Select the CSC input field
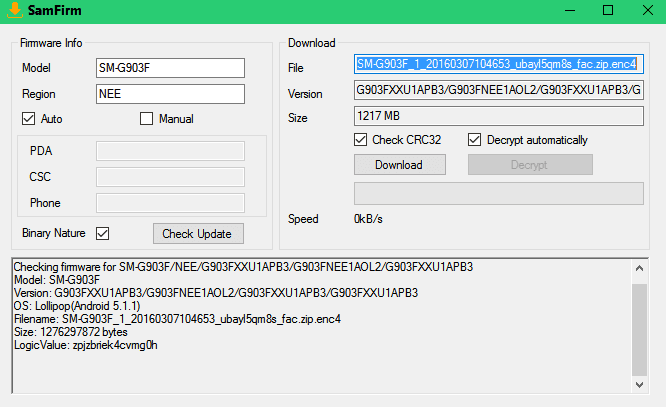 coord(170,177)
